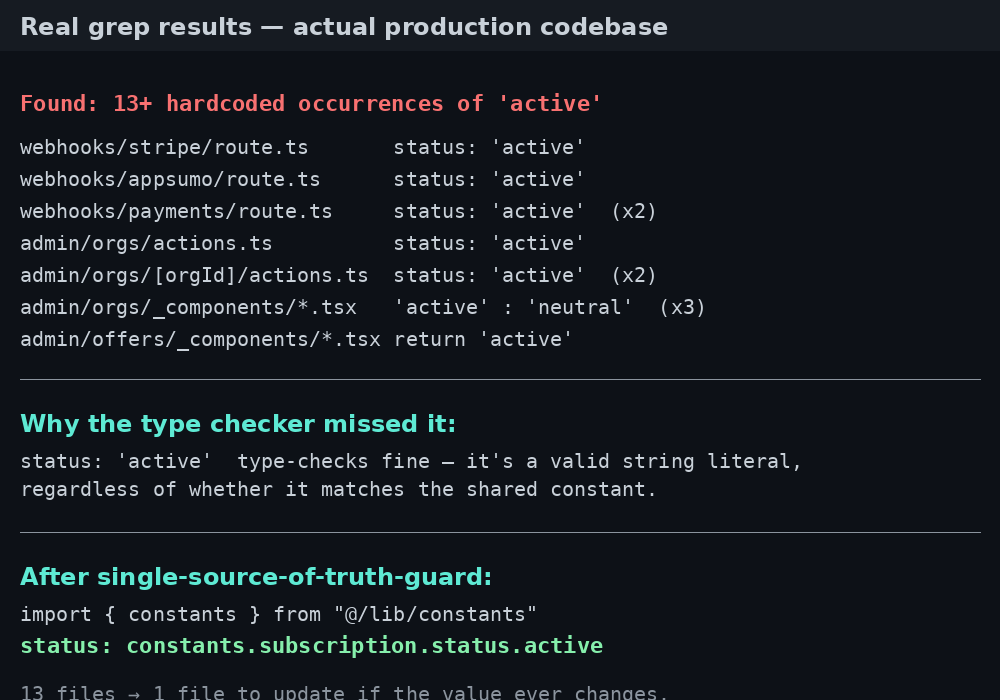Select the red 'Found: 13+ hardcoded occurrences' line
Image resolution: width=1000 pixels, height=700 pixels.
(x=311, y=103)
